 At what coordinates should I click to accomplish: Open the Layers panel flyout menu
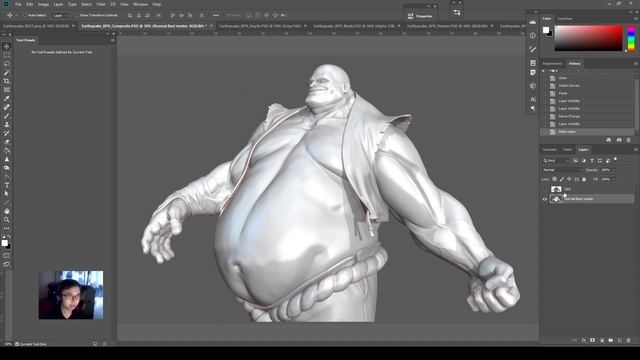pyautogui.click(x=636, y=150)
